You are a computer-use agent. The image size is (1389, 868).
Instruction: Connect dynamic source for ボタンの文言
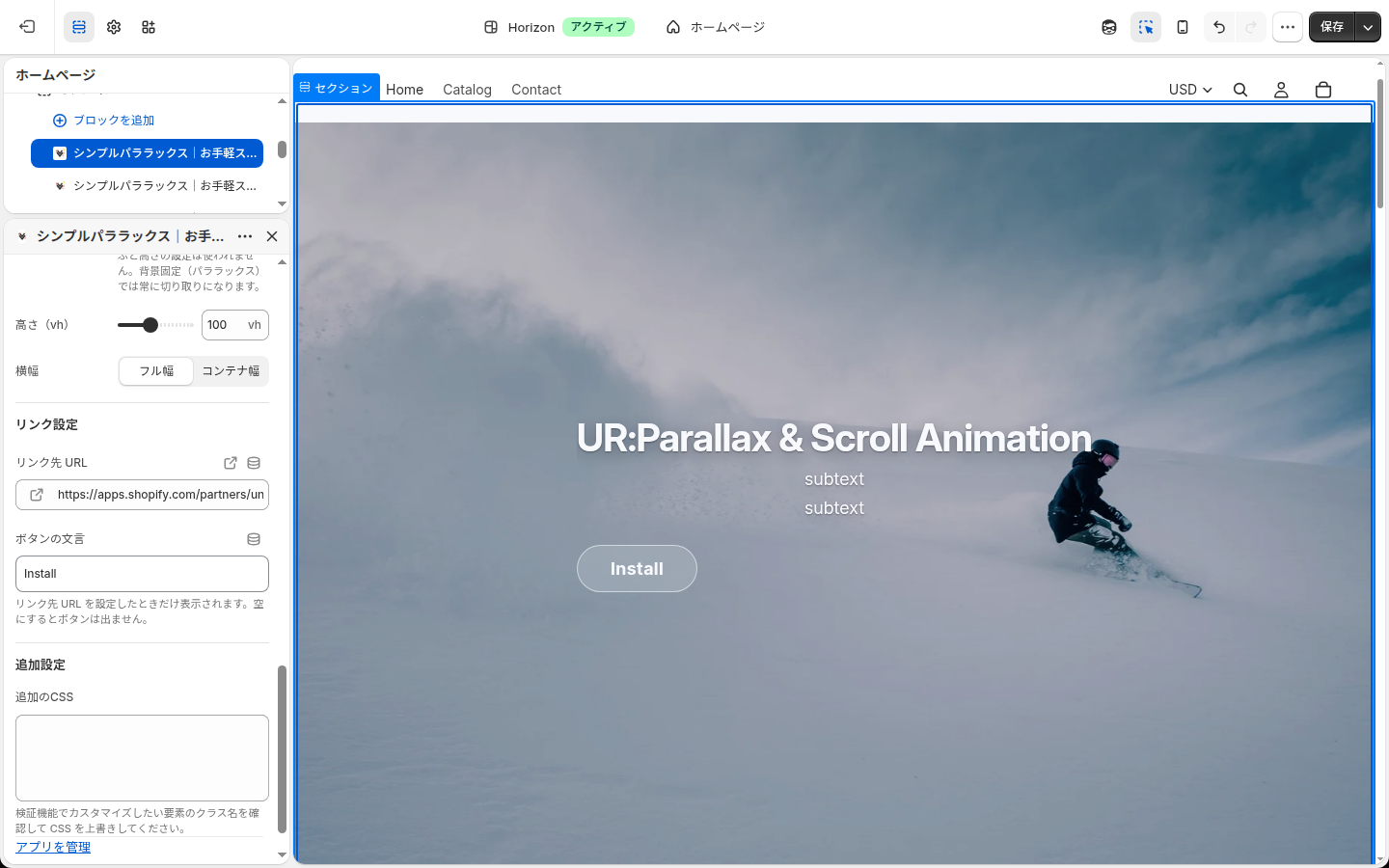[254, 539]
